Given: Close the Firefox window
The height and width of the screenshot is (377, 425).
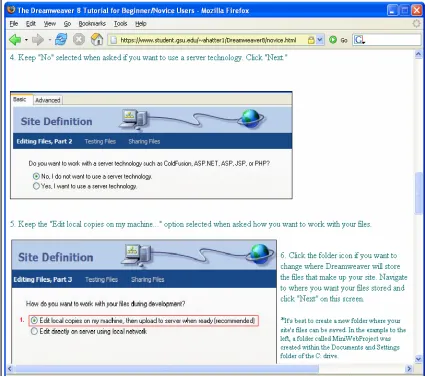Looking at the screenshot, I should [417, 10].
